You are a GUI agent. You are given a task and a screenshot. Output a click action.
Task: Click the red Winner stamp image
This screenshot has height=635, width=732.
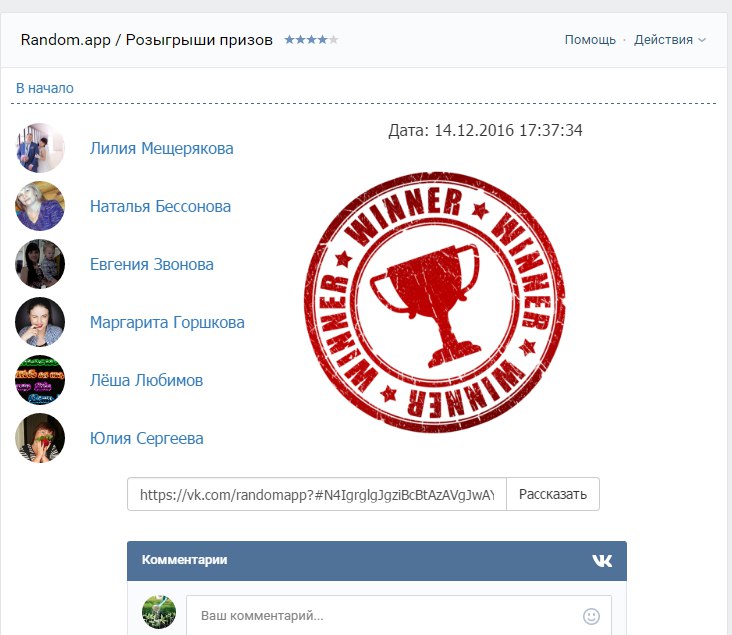click(434, 301)
